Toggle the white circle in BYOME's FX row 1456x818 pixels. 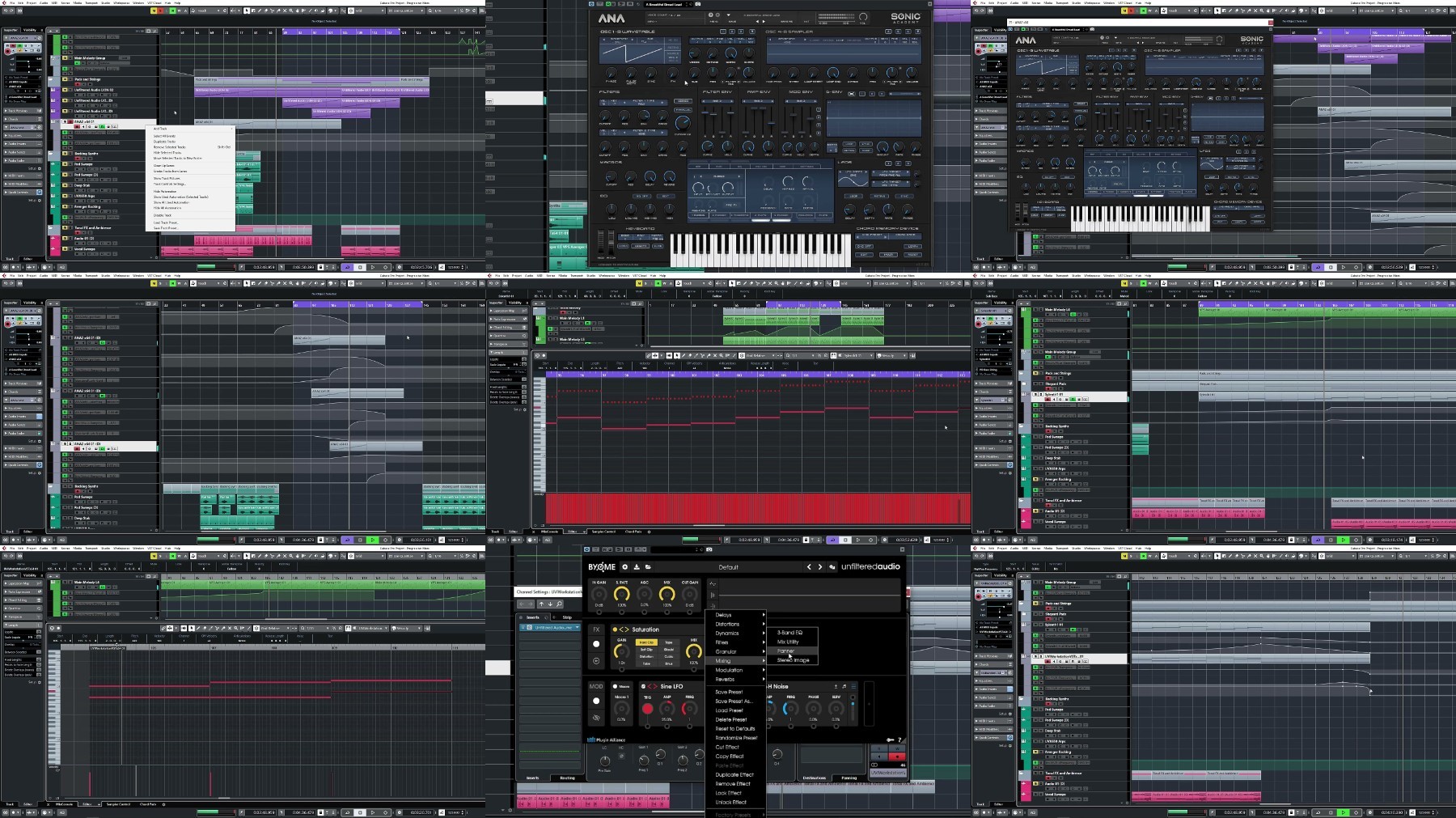(x=596, y=644)
